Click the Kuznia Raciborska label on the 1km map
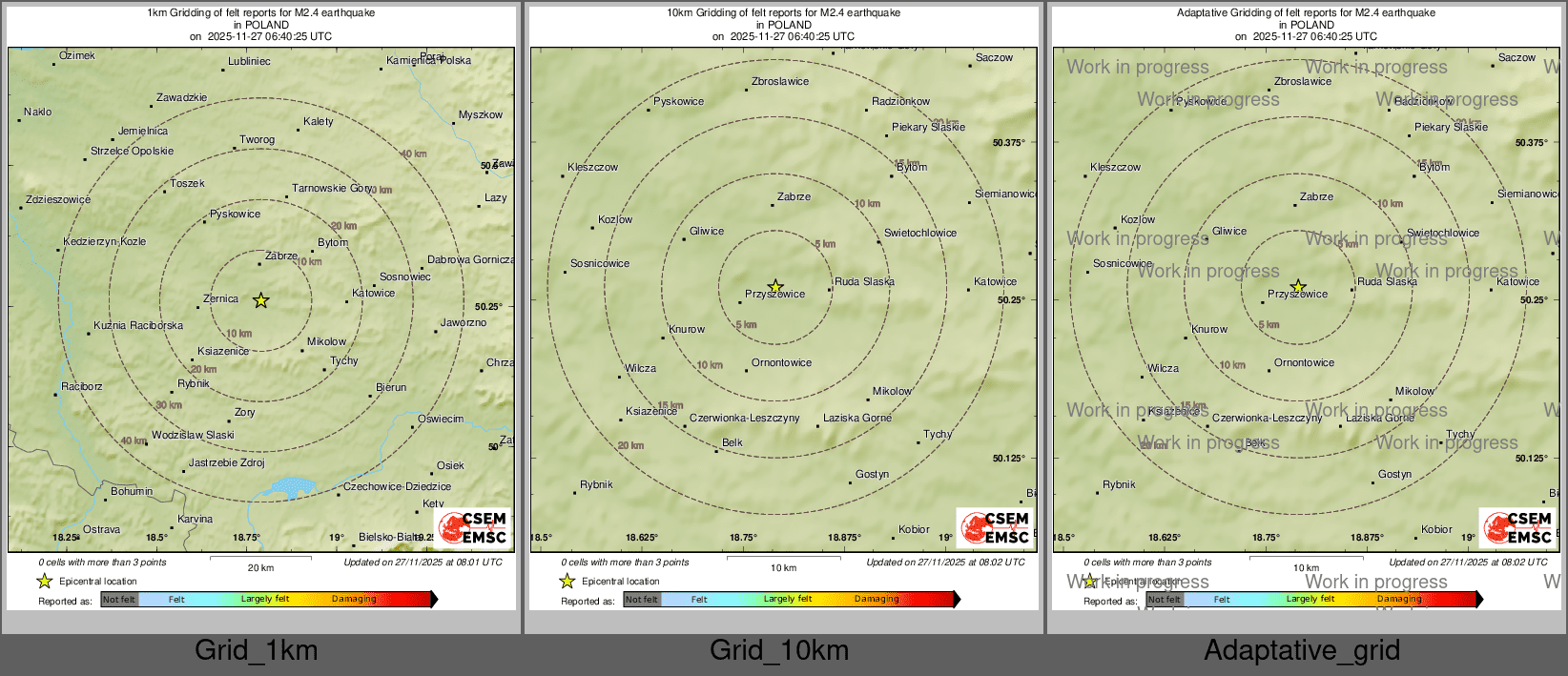1568x676 pixels. click(x=138, y=325)
